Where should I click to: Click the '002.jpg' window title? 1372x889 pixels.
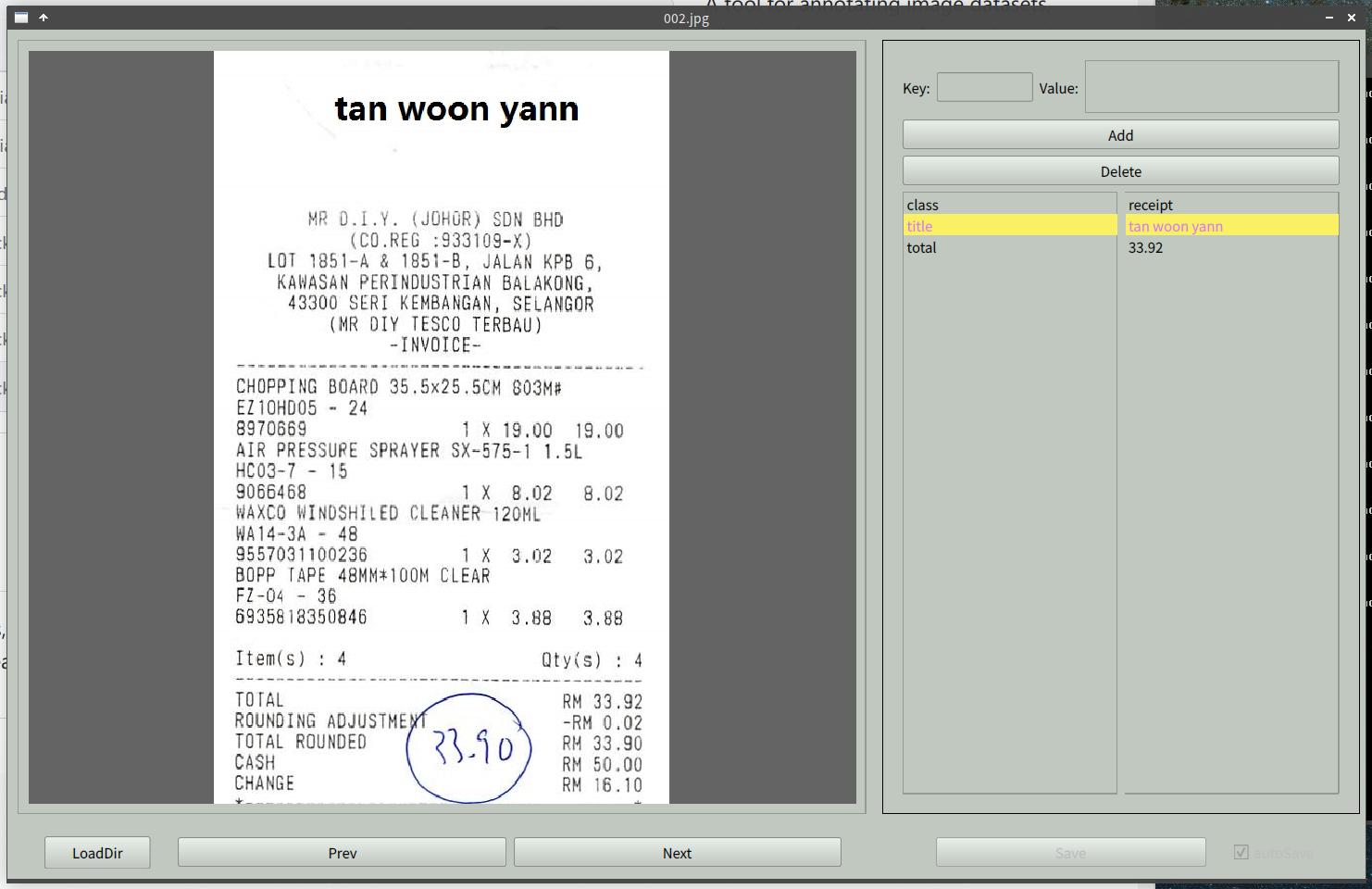686,18
